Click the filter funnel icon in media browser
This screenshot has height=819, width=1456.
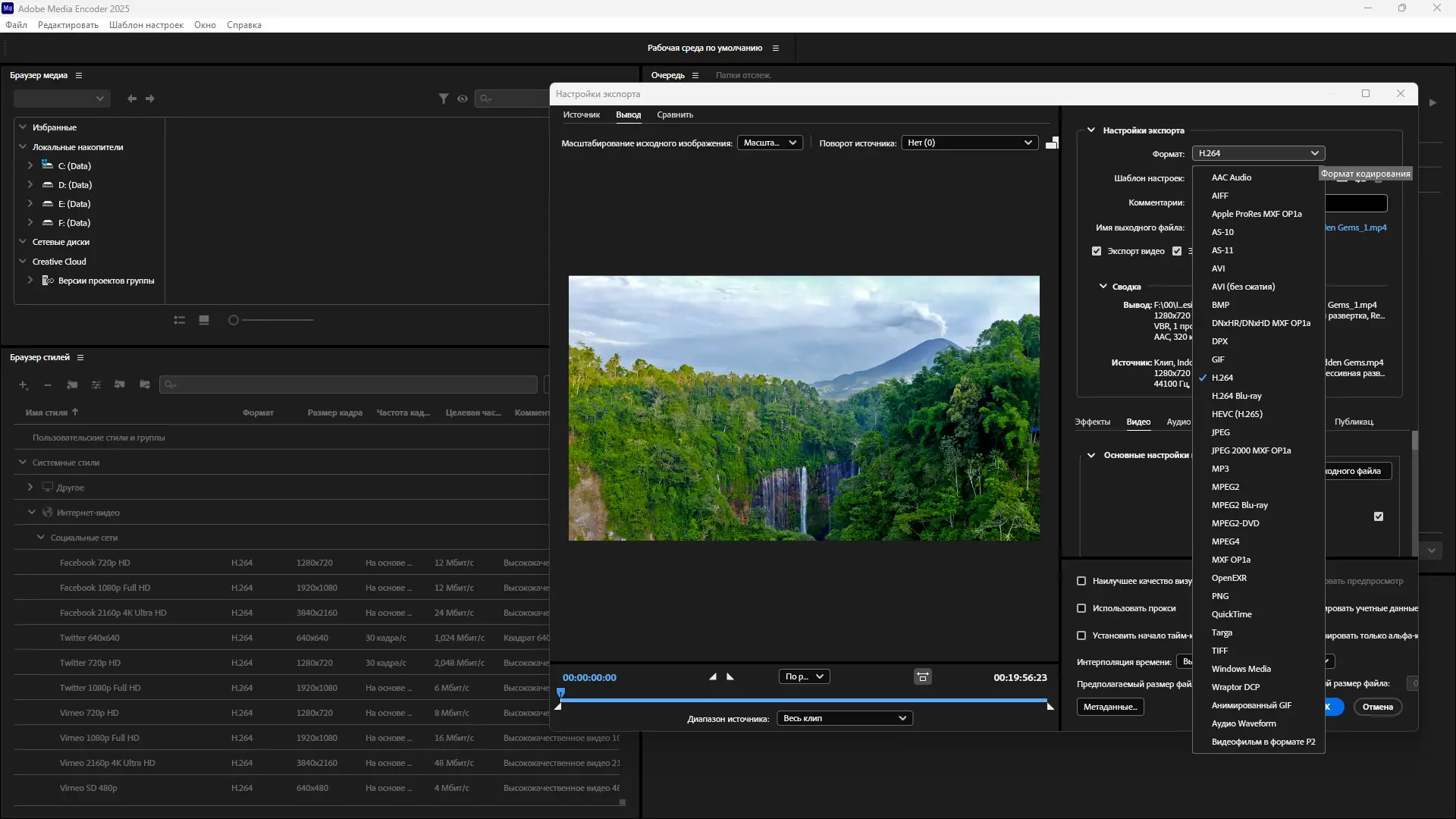pyautogui.click(x=444, y=99)
